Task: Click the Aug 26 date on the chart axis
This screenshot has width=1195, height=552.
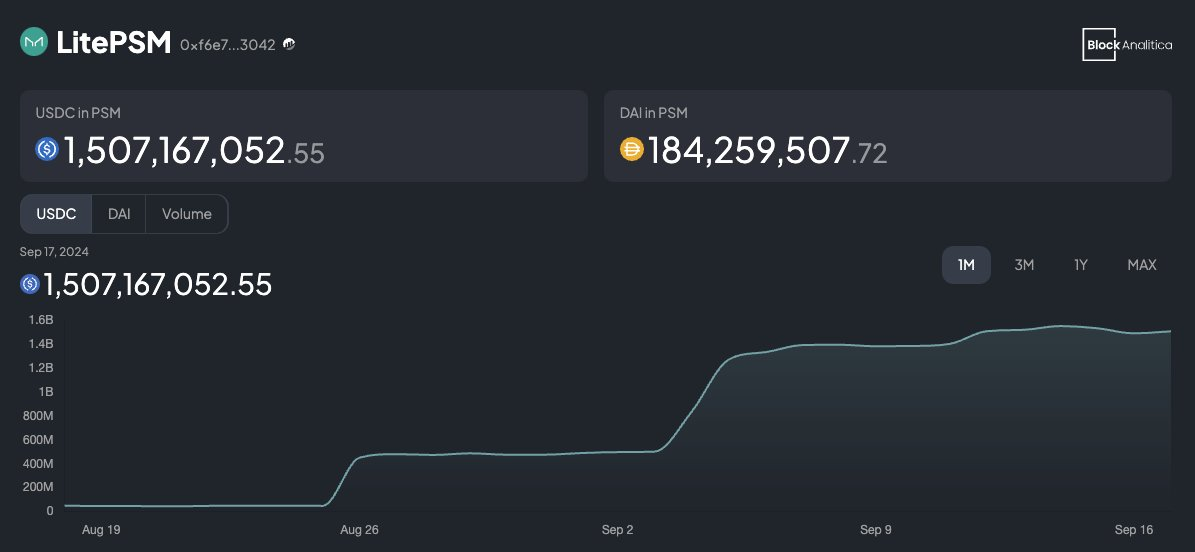Action: point(358,530)
